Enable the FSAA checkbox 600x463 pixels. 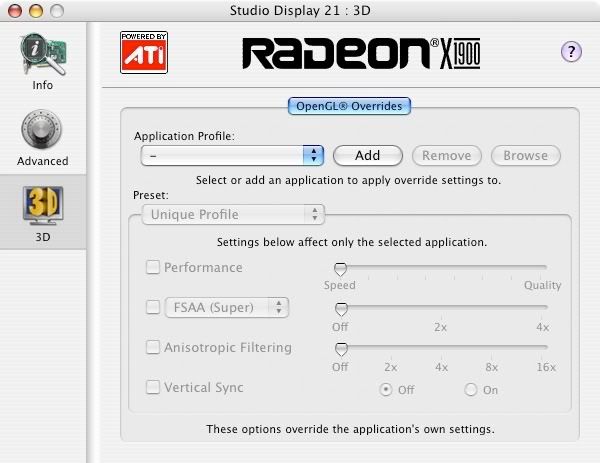pyautogui.click(x=153, y=307)
